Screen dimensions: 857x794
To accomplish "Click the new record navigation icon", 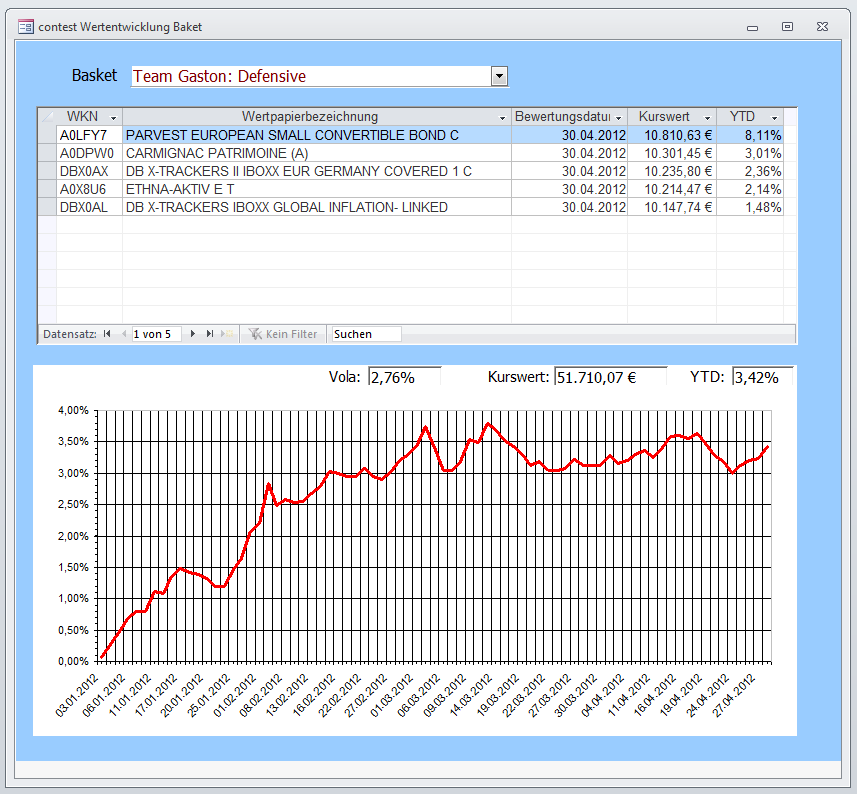I will click(228, 334).
